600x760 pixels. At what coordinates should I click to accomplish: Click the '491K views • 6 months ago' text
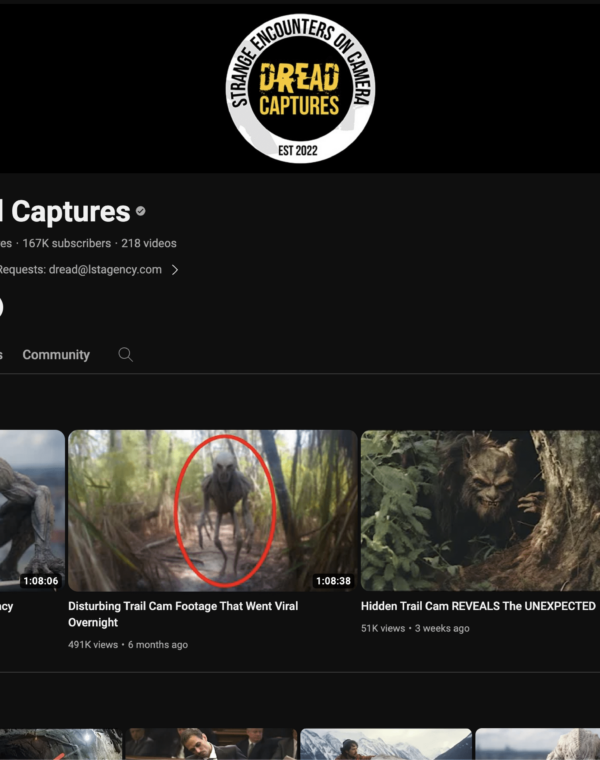click(128, 645)
